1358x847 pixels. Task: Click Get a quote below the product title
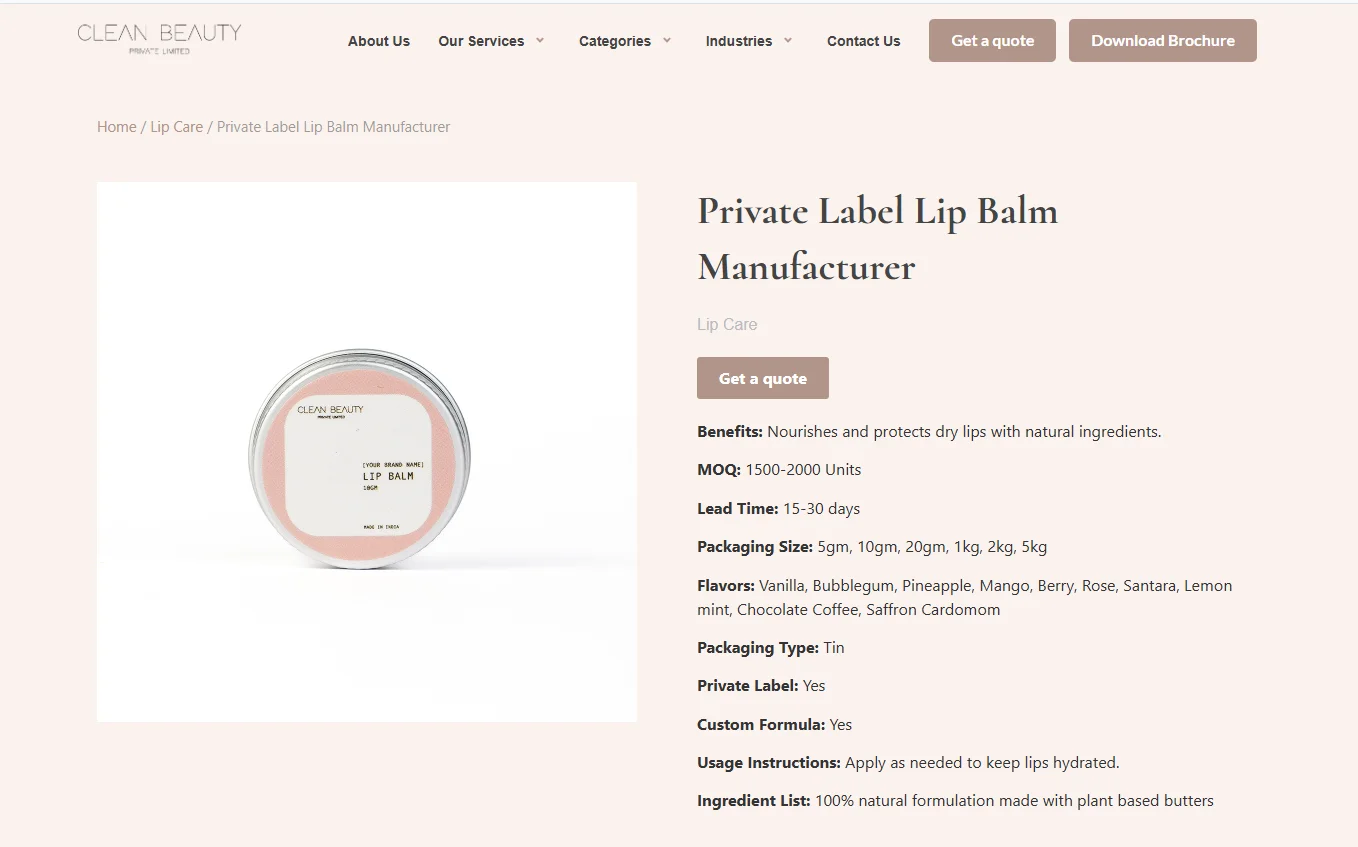coord(762,378)
